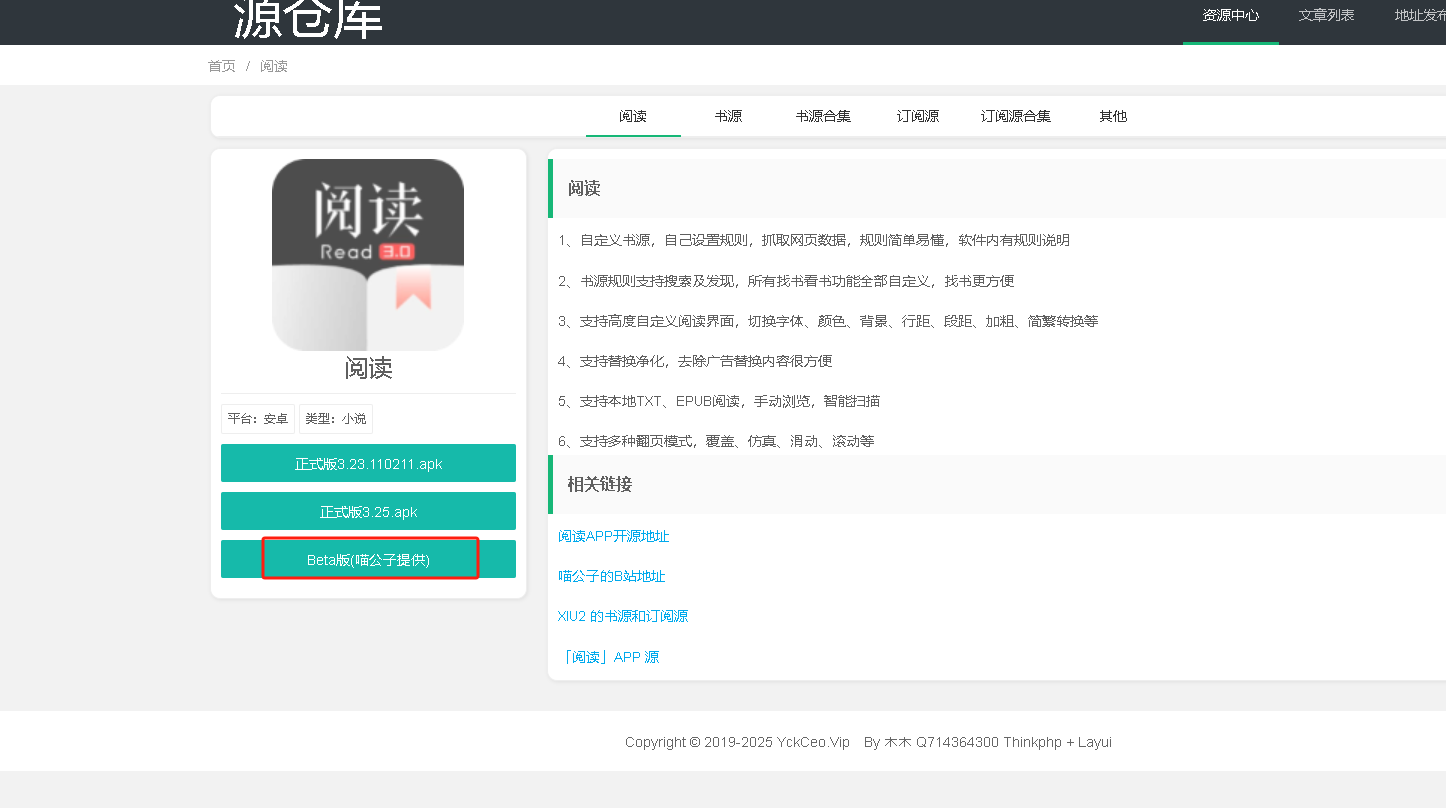Click the Beta版(喵公子提供) button
This screenshot has width=1446, height=808.
click(x=368, y=559)
